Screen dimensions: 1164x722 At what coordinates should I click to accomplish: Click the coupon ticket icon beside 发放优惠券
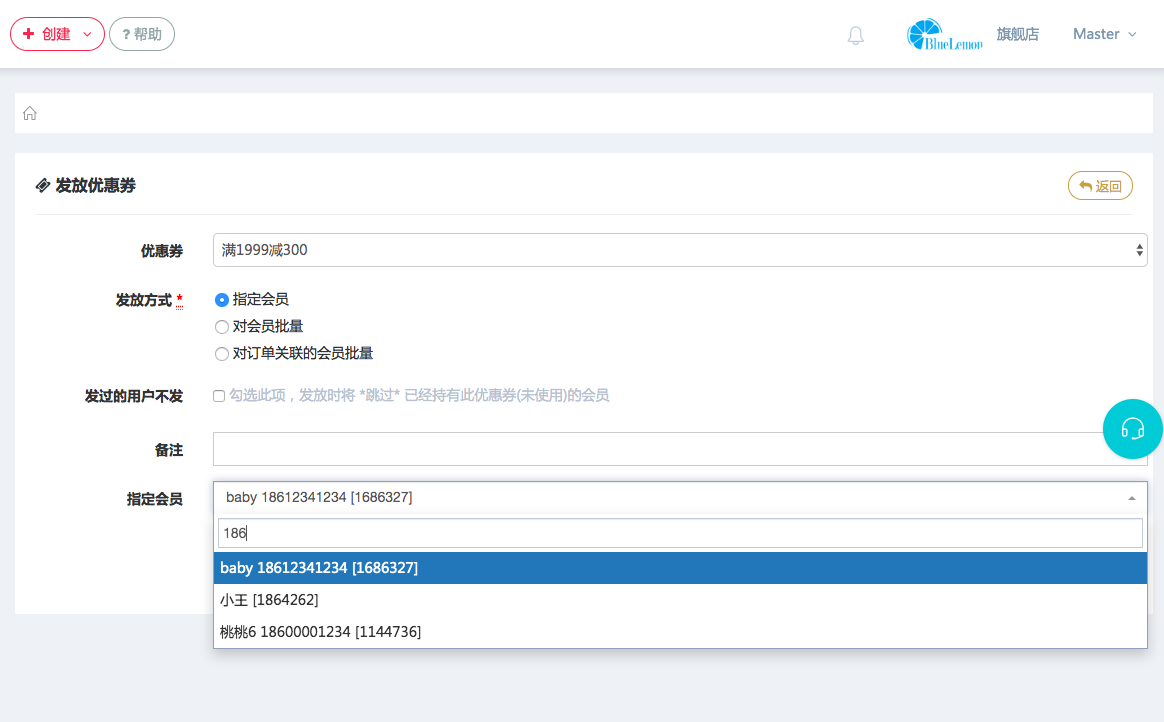(43, 186)
